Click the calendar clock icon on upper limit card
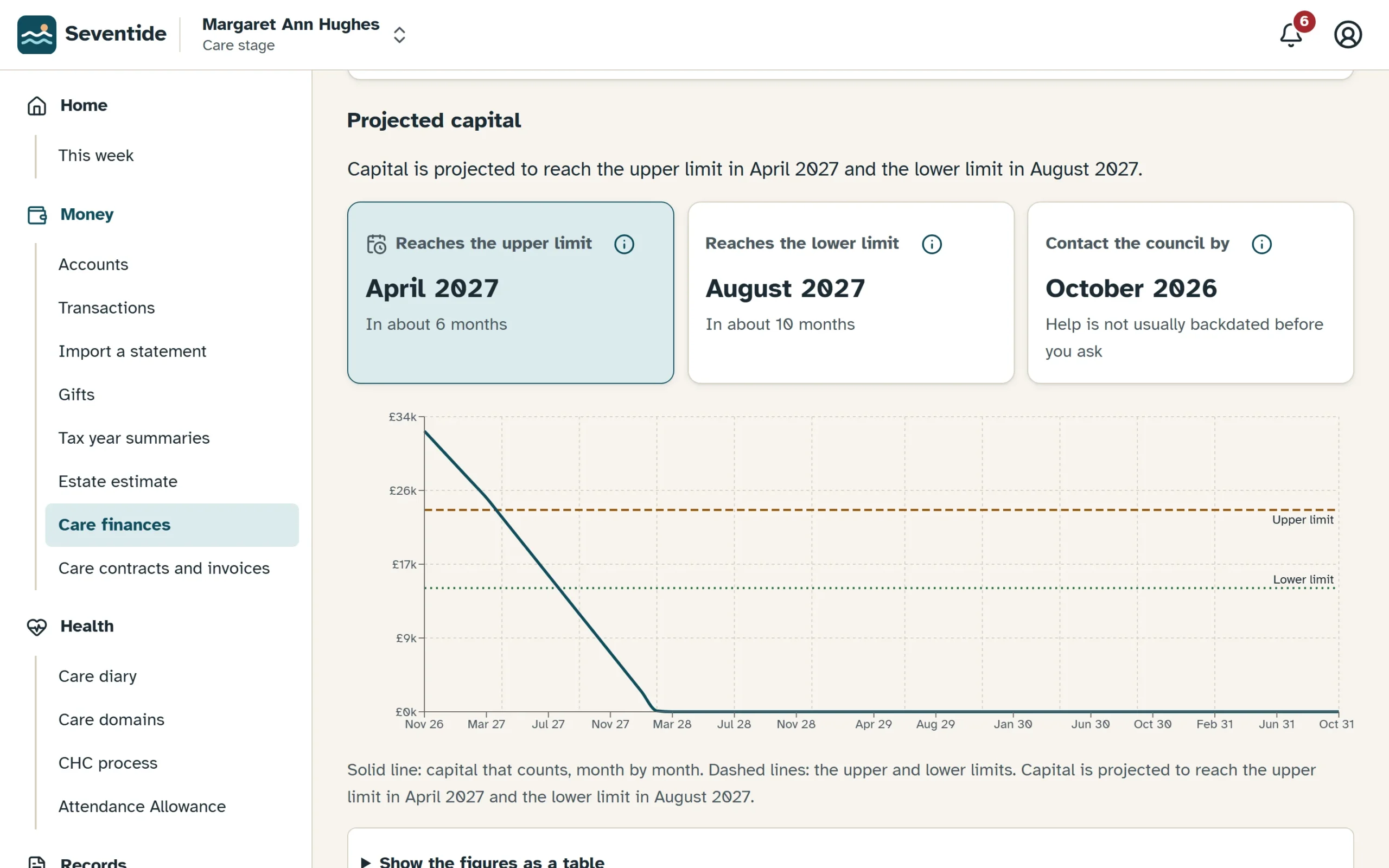Screen dimensions: 1389x868 (x=377, y=244)
